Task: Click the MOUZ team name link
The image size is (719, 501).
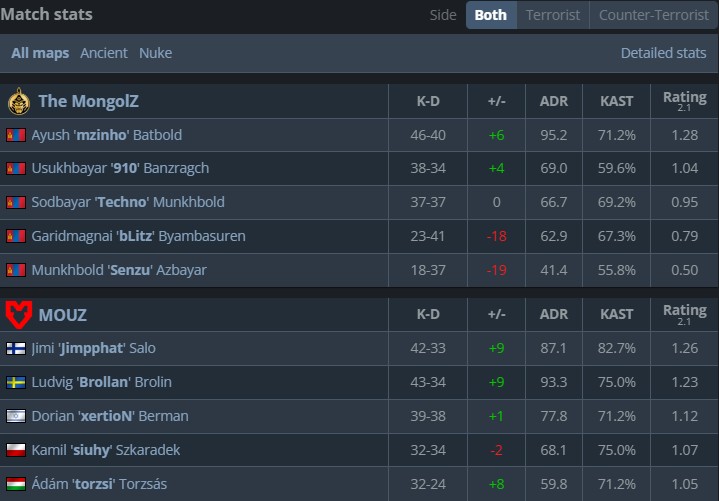Action: [x=62, y=315]
